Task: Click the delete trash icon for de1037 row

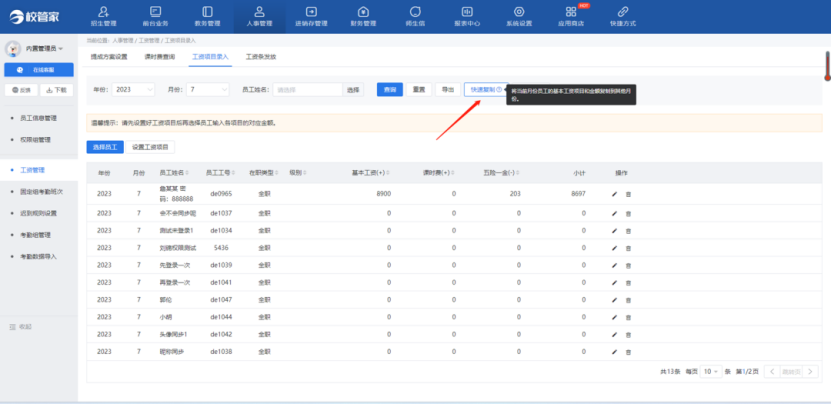Action: pyautogui.click(x=628, y=213)
